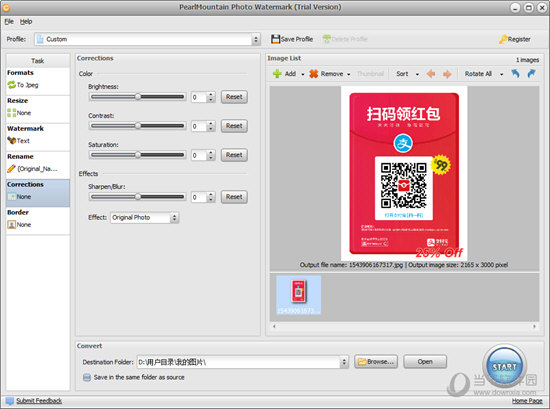Open the Home Page link
Image resolution: width=550 pixels, height=409 pixels.
coord(527,401)
